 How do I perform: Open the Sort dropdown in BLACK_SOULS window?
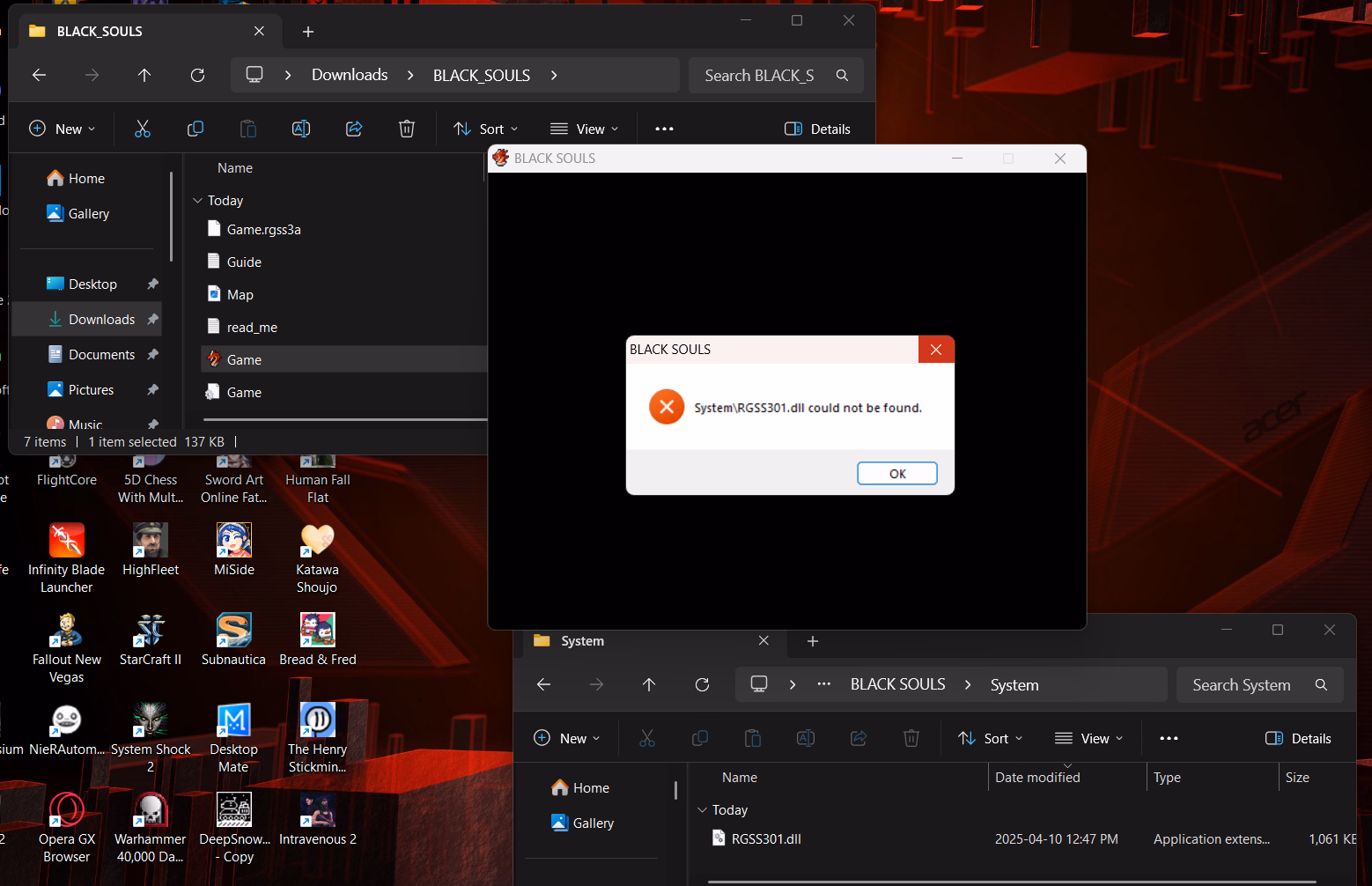[x=486, y=129]
